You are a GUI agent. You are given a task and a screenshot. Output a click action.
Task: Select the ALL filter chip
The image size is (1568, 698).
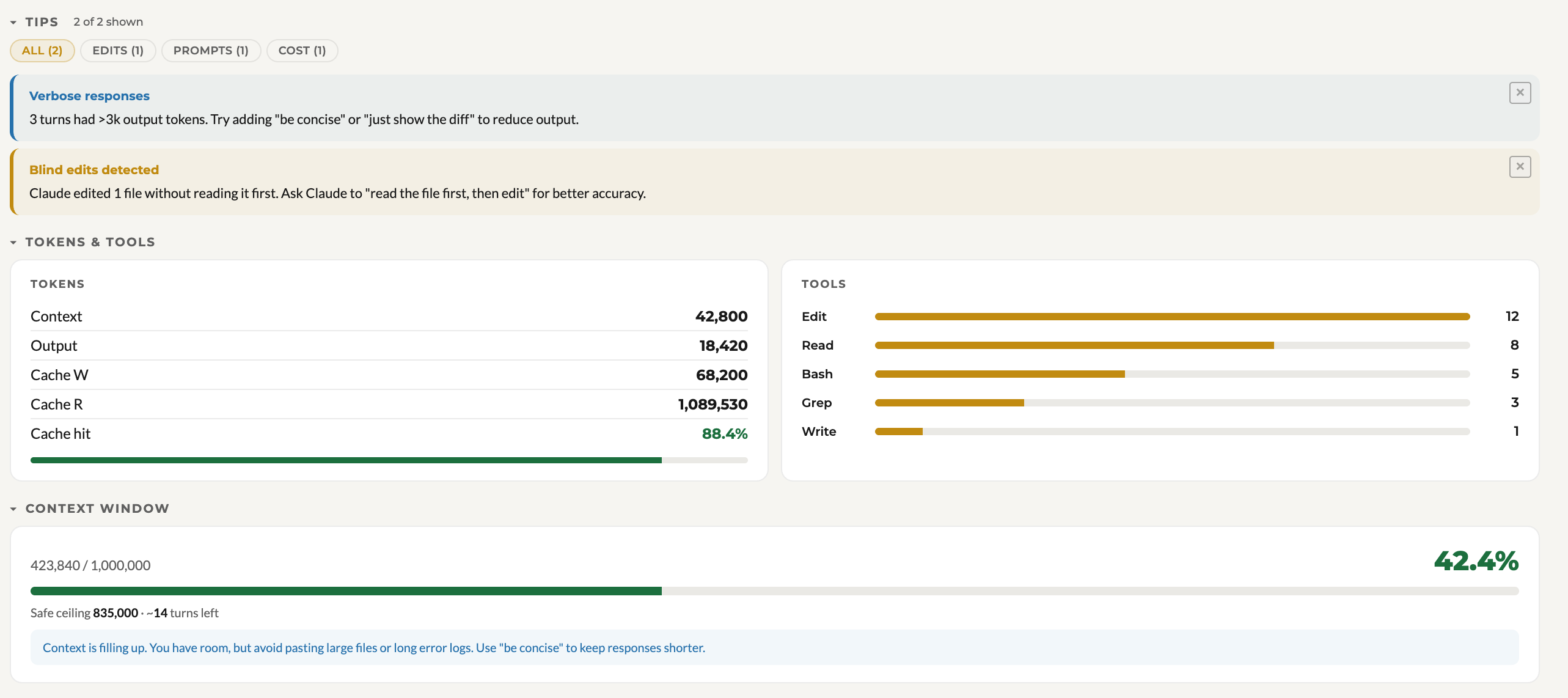pos(42,50)
